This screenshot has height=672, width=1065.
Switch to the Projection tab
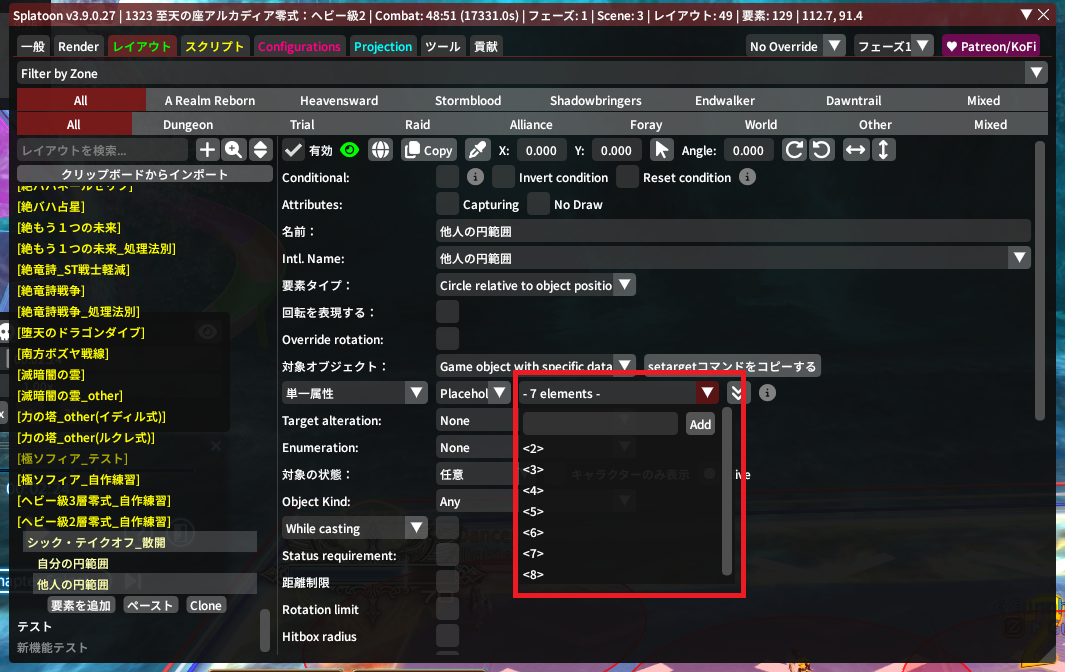click(x=383, y=46)
